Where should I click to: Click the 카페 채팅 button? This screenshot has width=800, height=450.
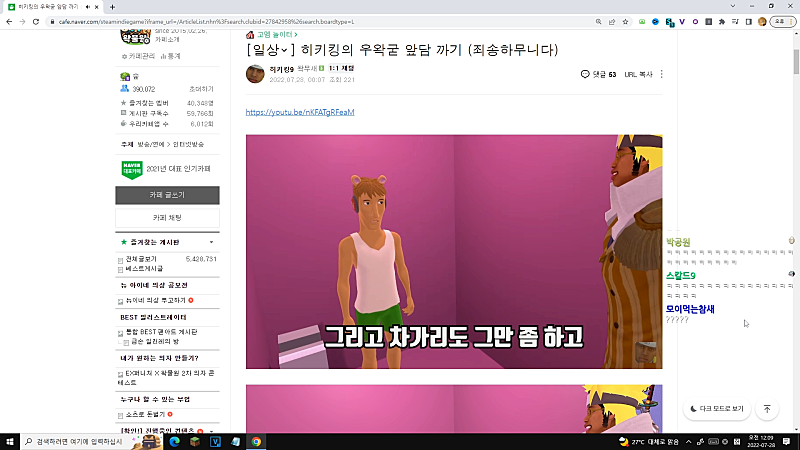pos(167,218)
